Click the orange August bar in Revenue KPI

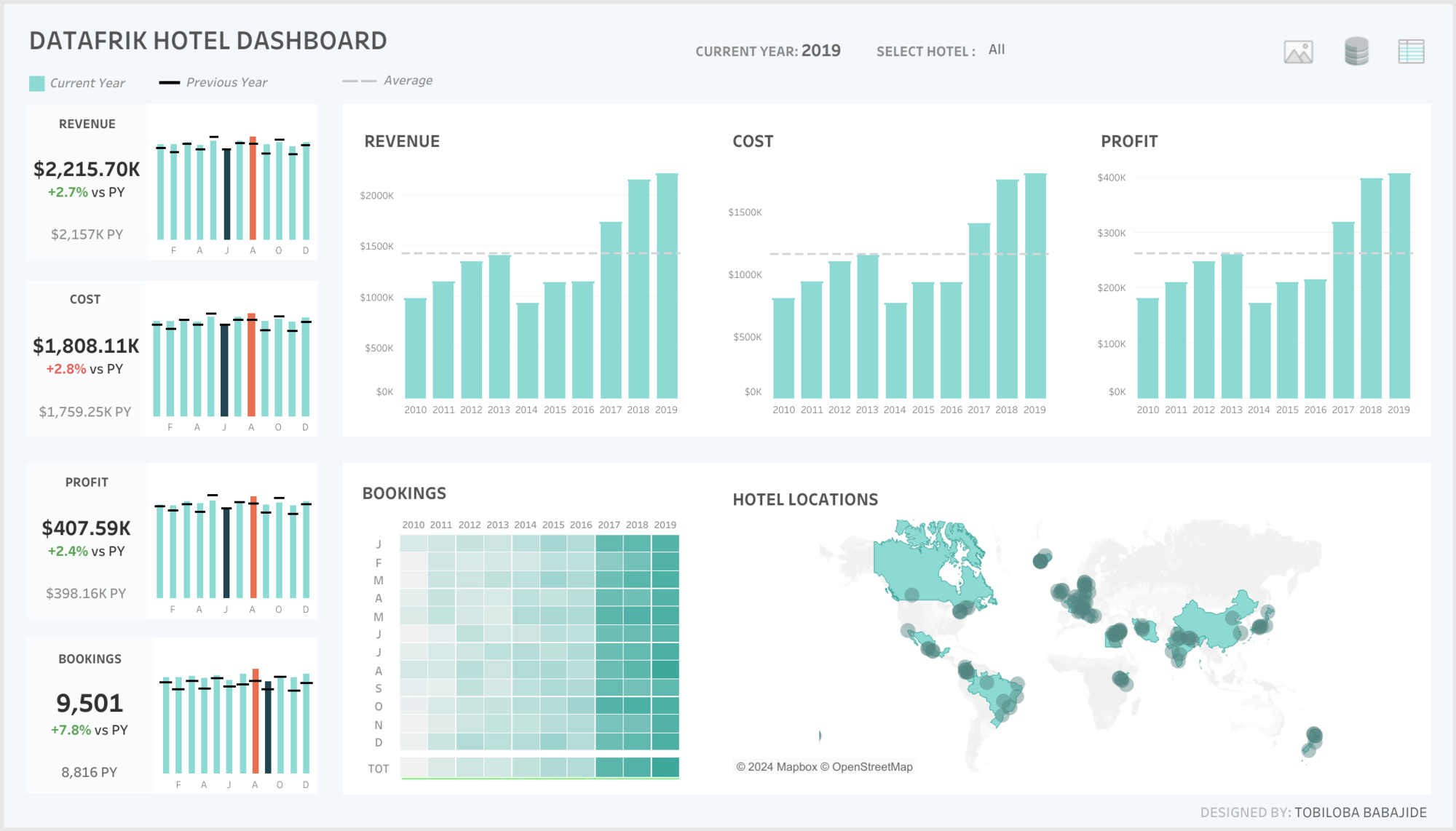253,189
